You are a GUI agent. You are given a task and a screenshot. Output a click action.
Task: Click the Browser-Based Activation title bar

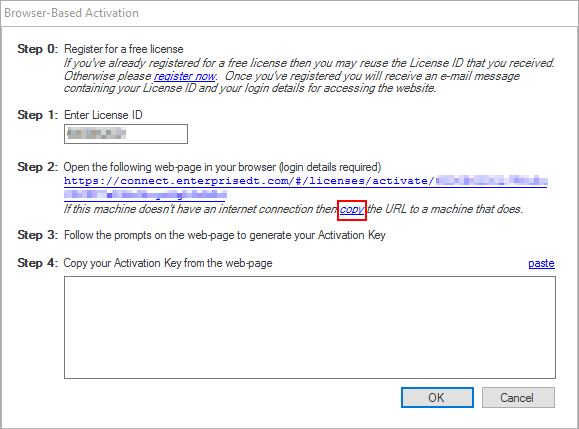[290, 13]
